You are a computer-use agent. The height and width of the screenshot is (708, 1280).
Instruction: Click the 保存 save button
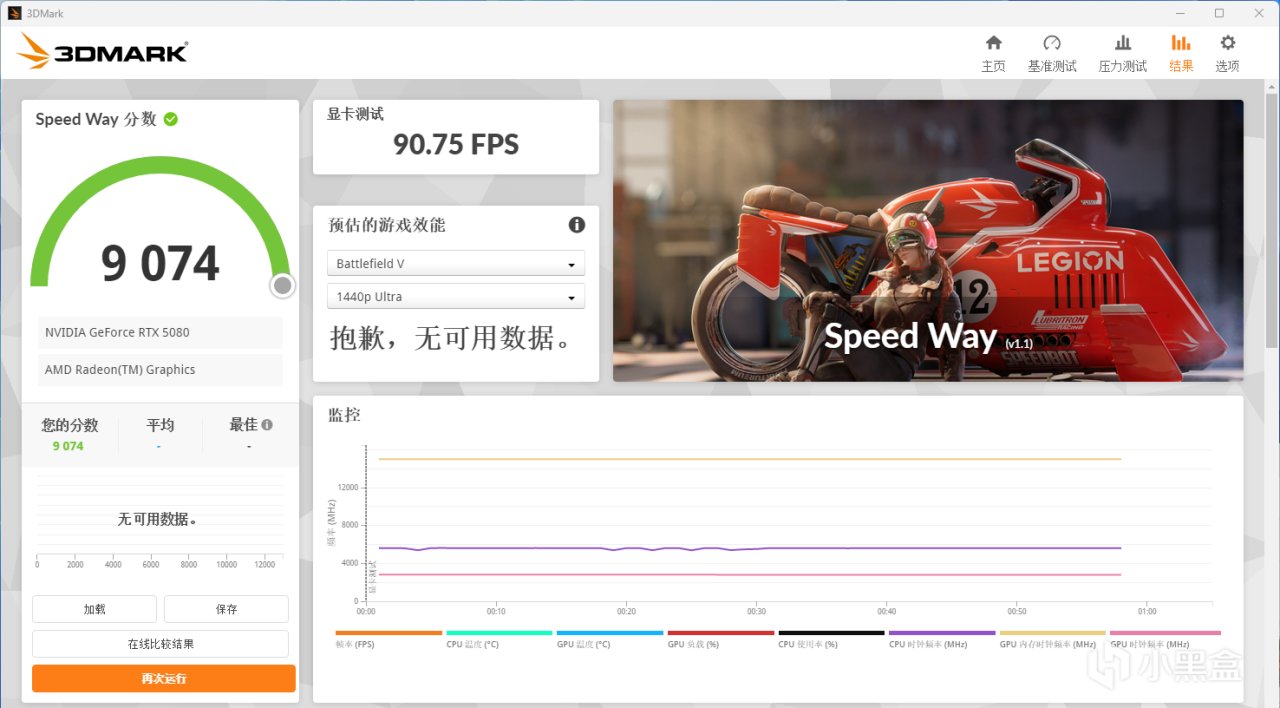226,609
